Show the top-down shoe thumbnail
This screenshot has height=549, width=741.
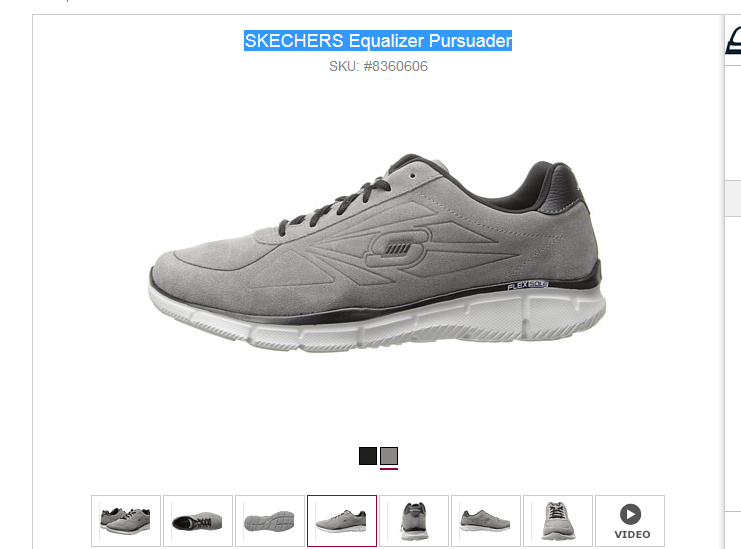point(198,521)
